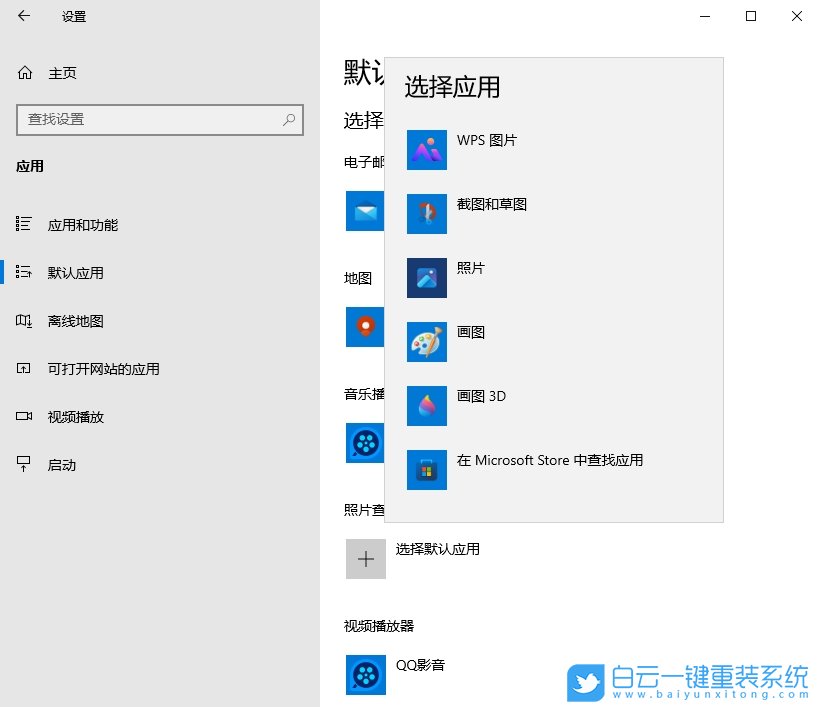Click the Maps app icon under 地图
The height and width of the screenshot is (707, 820).
tap(365, 327)
